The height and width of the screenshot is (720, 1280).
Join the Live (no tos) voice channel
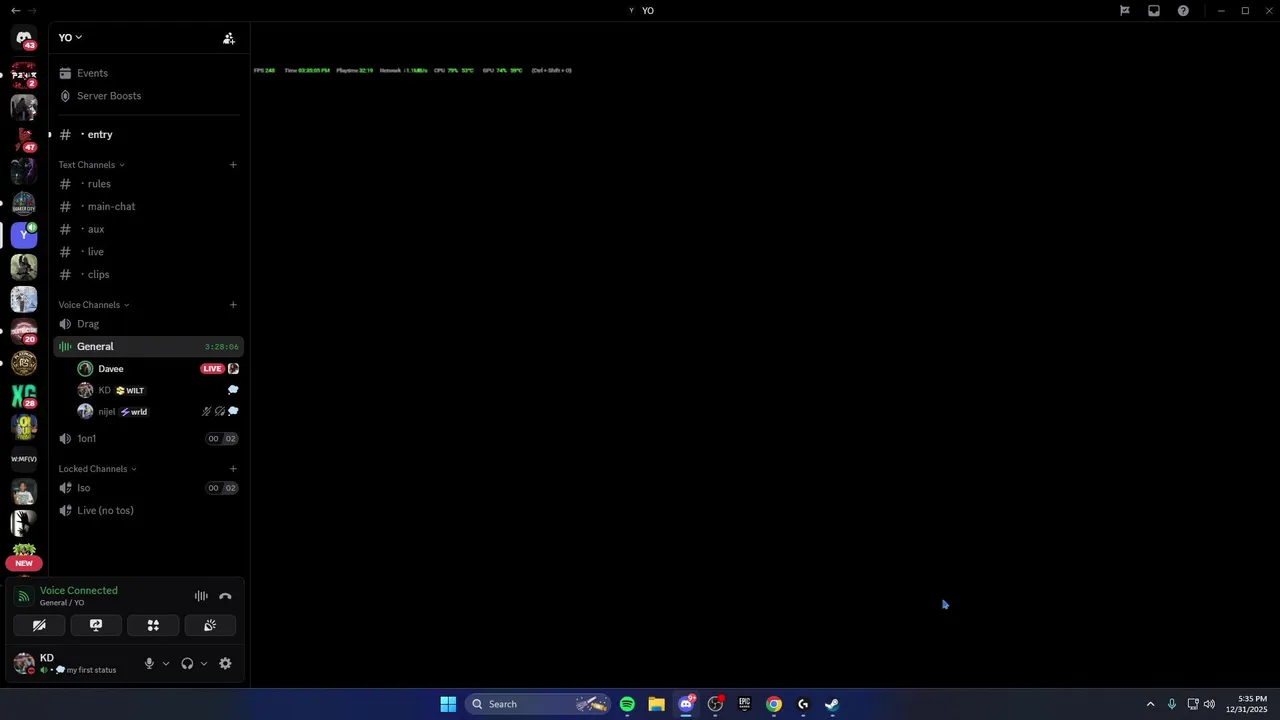pyautogui.click(x=148, y=510)
